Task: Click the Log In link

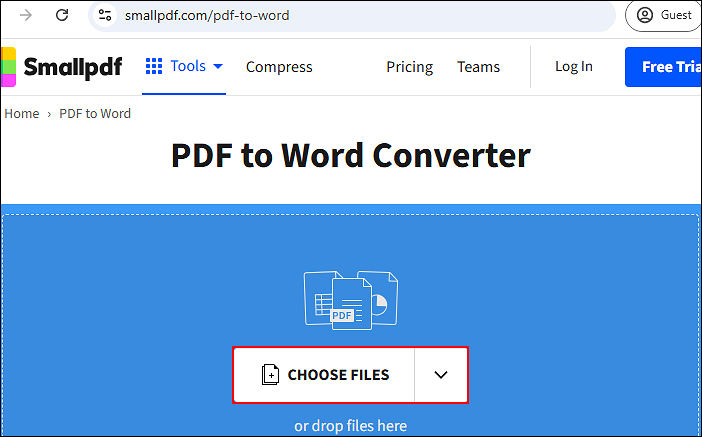Action: click(x=573, y=66)
